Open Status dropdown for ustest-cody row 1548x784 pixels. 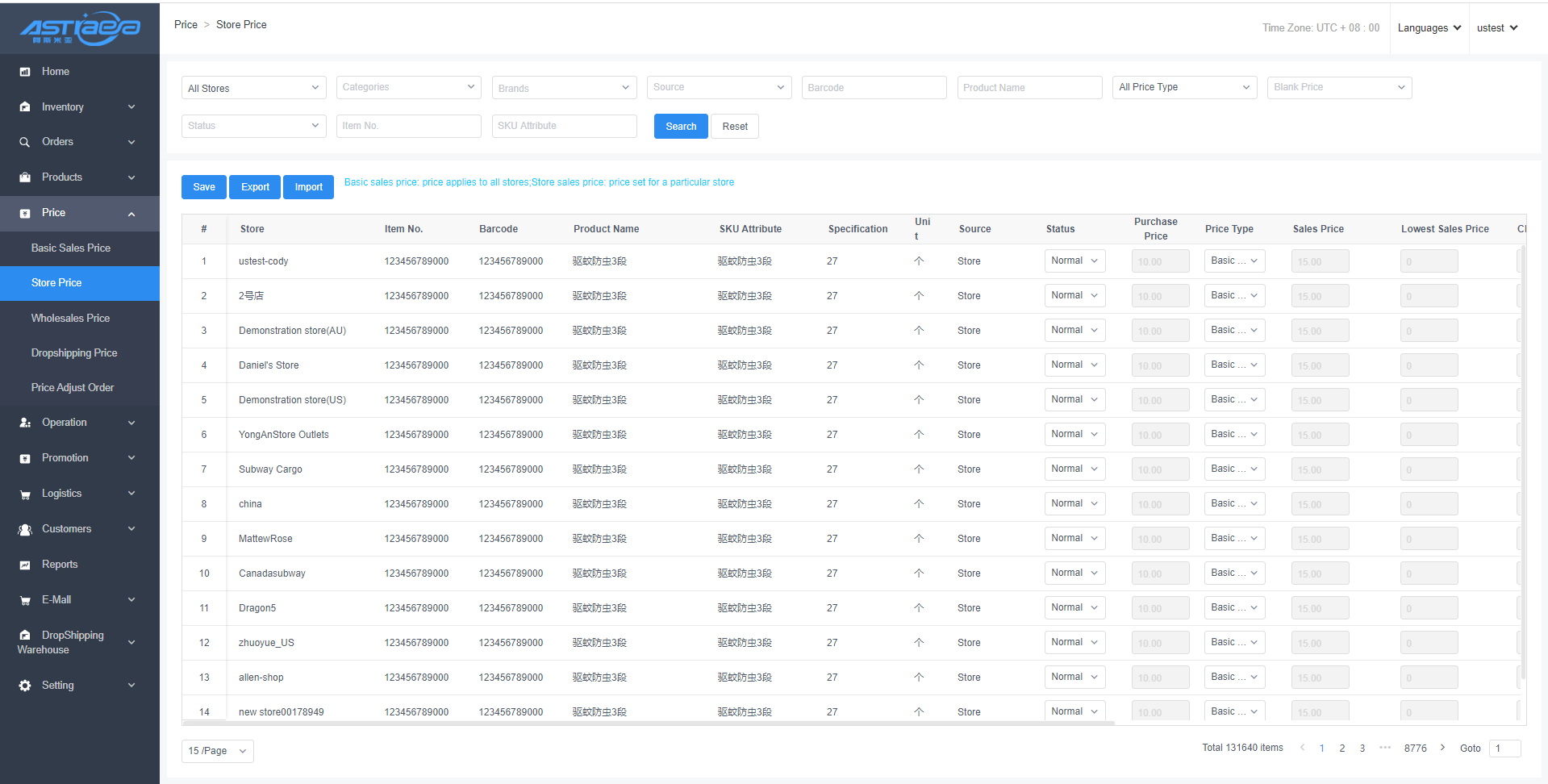[x=1074, y=261]
